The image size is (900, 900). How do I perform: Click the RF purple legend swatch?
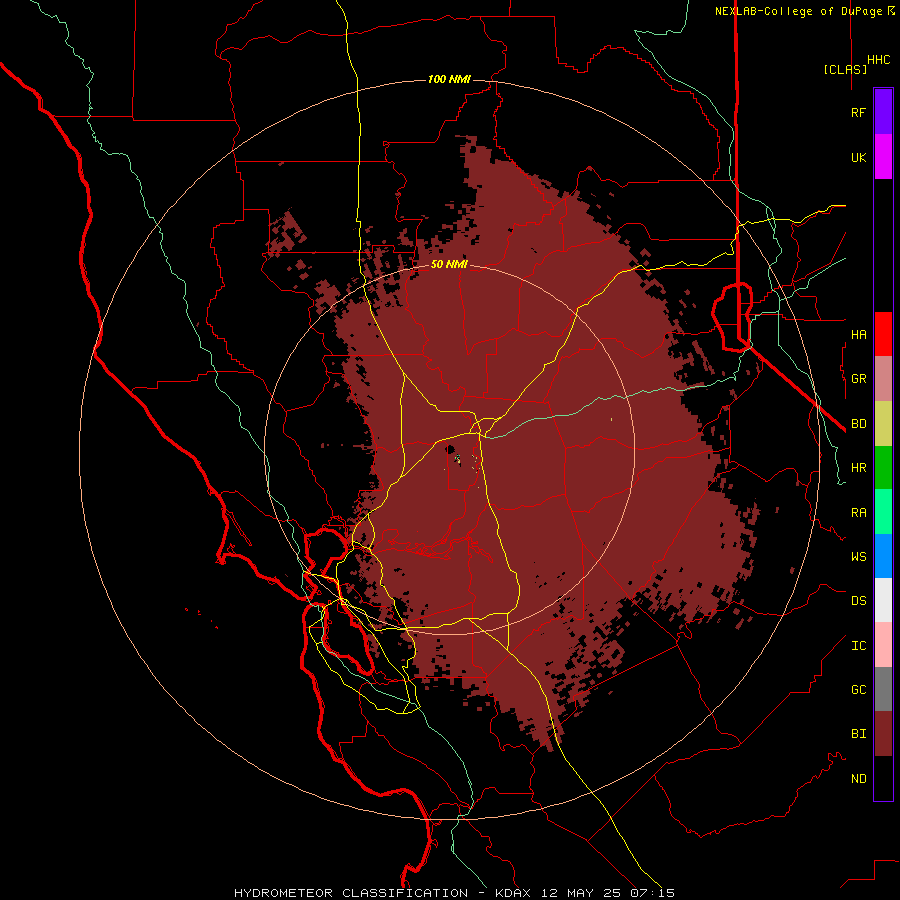(883, 112)
